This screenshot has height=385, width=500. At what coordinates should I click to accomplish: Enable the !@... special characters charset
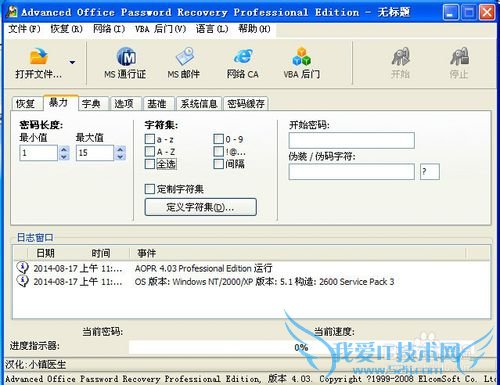pos(218,151)
